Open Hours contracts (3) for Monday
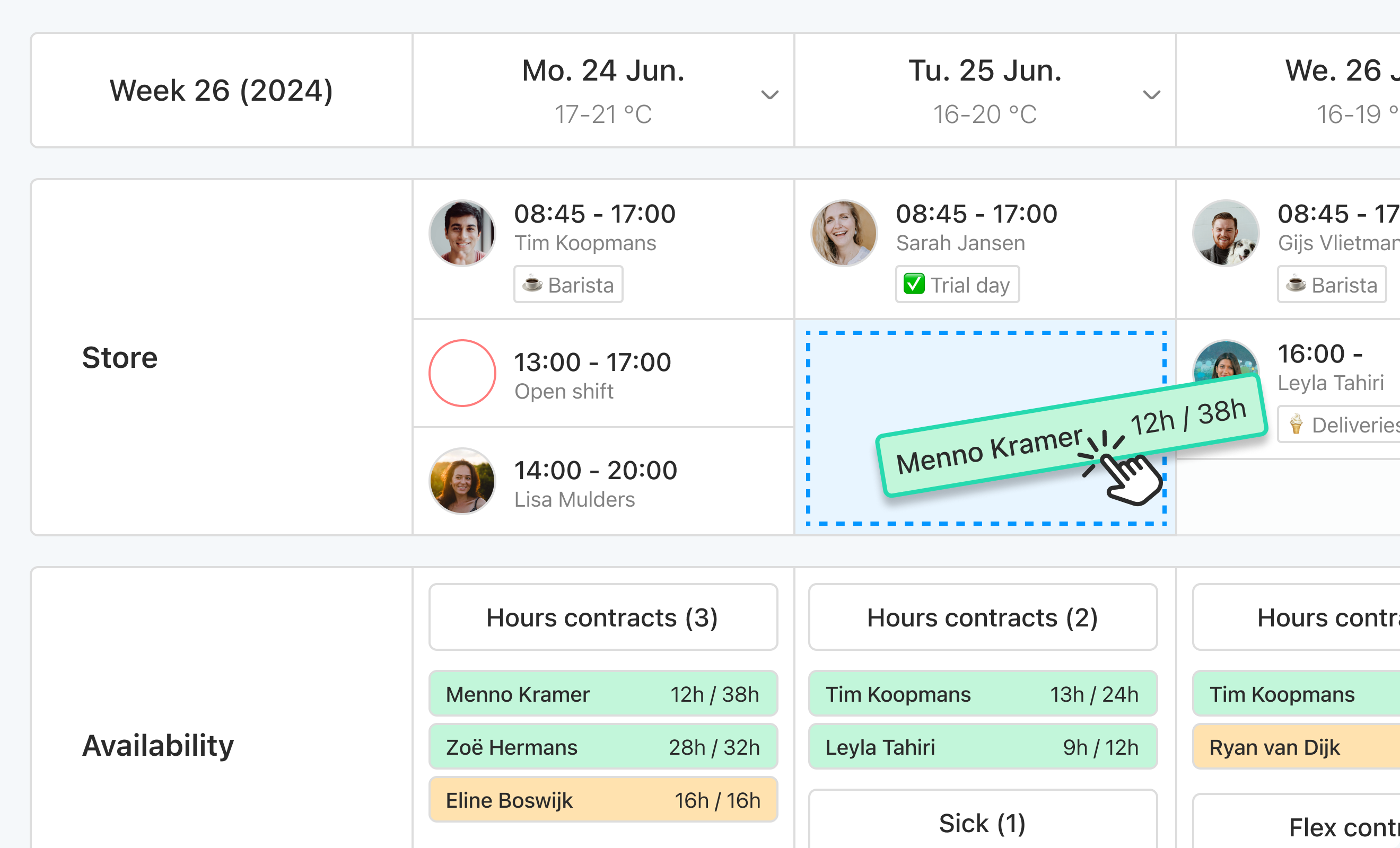This screenshot has height=848, width=1400. click(603, 617)
